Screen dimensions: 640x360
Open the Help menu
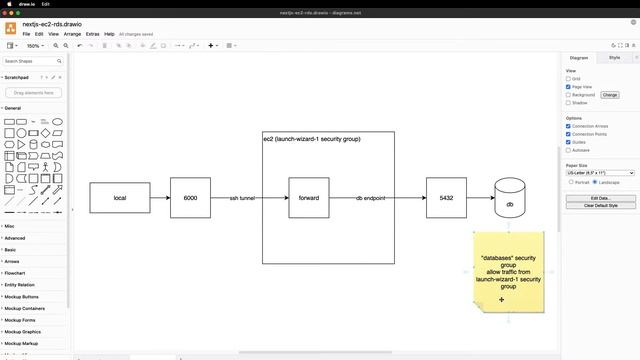(x=109, y=34)
